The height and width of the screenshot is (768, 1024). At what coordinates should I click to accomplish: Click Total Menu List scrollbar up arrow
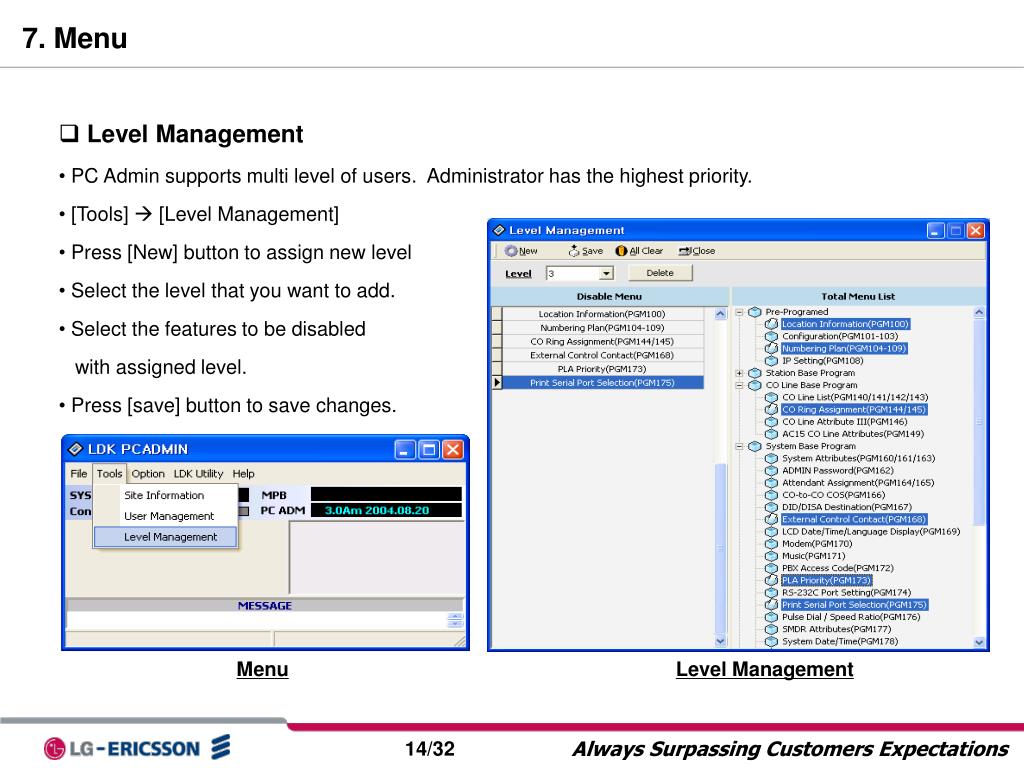[x=978, y=313]
